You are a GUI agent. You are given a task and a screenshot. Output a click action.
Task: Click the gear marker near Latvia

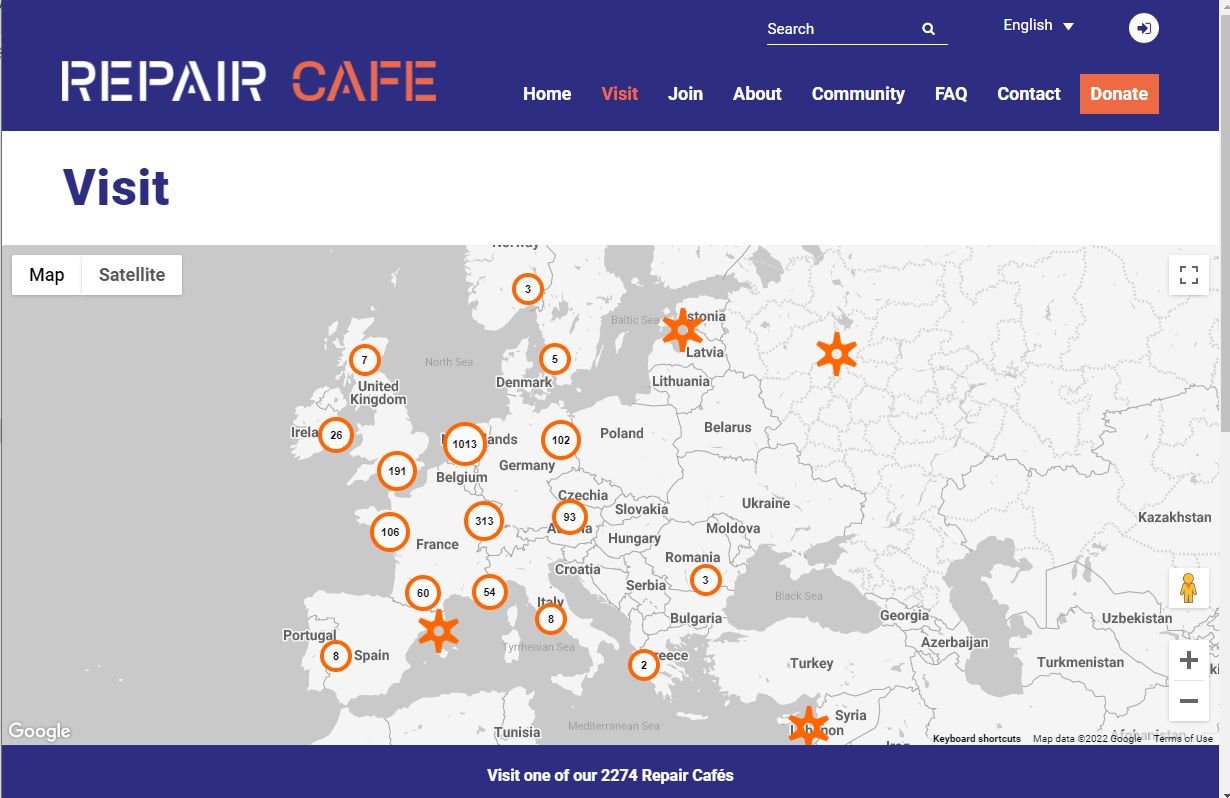click(682, 329)
